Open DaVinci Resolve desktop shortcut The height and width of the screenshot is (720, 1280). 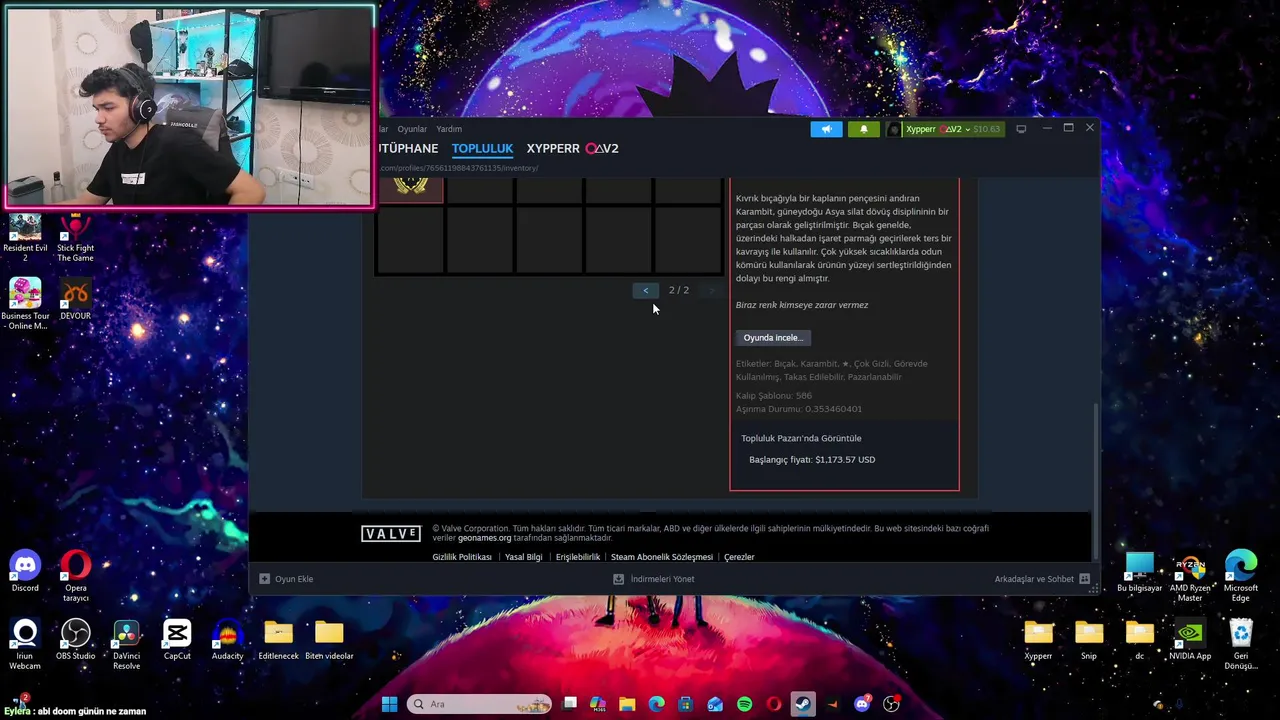126,645
